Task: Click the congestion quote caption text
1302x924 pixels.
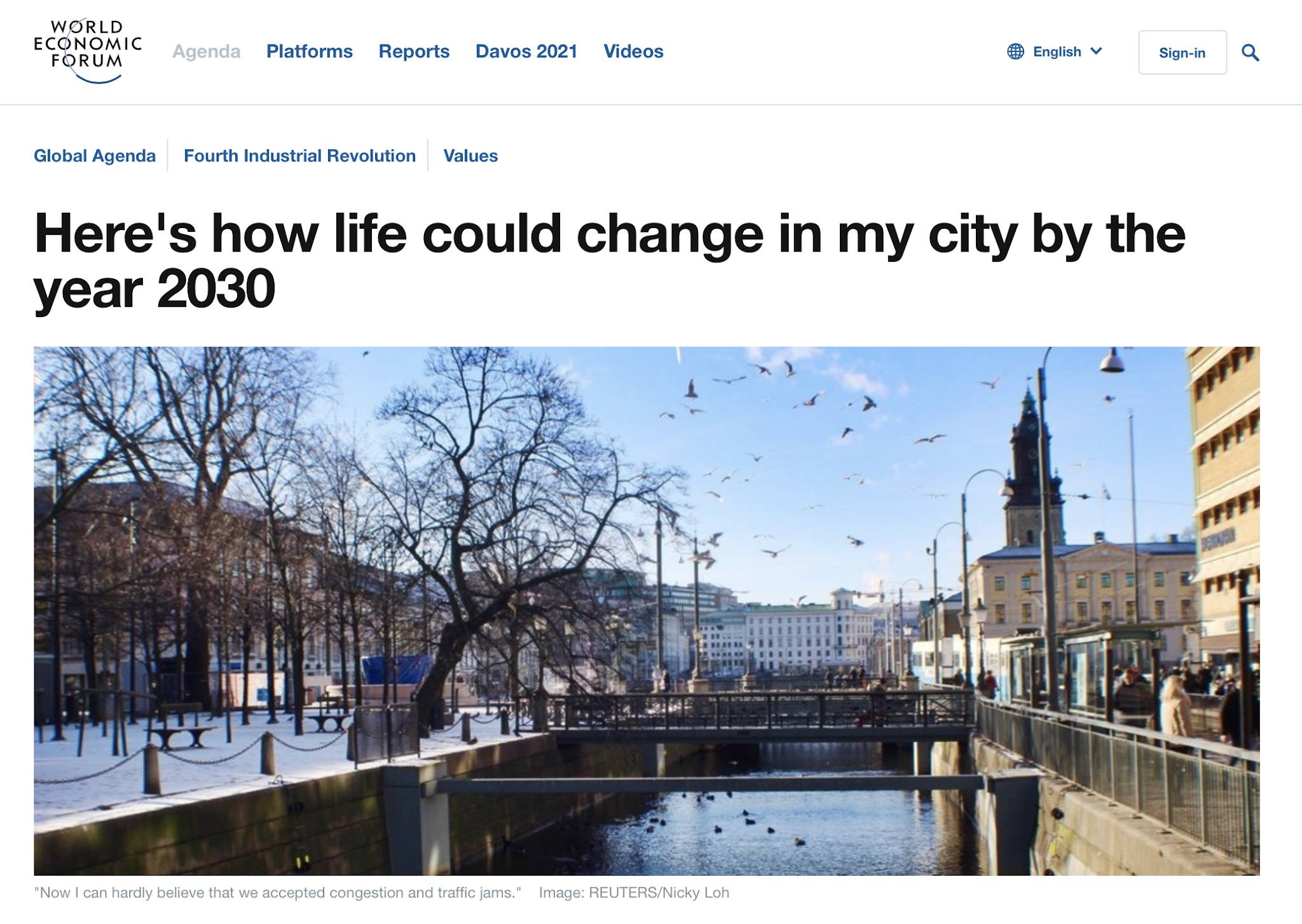Action: pos(277,893)
